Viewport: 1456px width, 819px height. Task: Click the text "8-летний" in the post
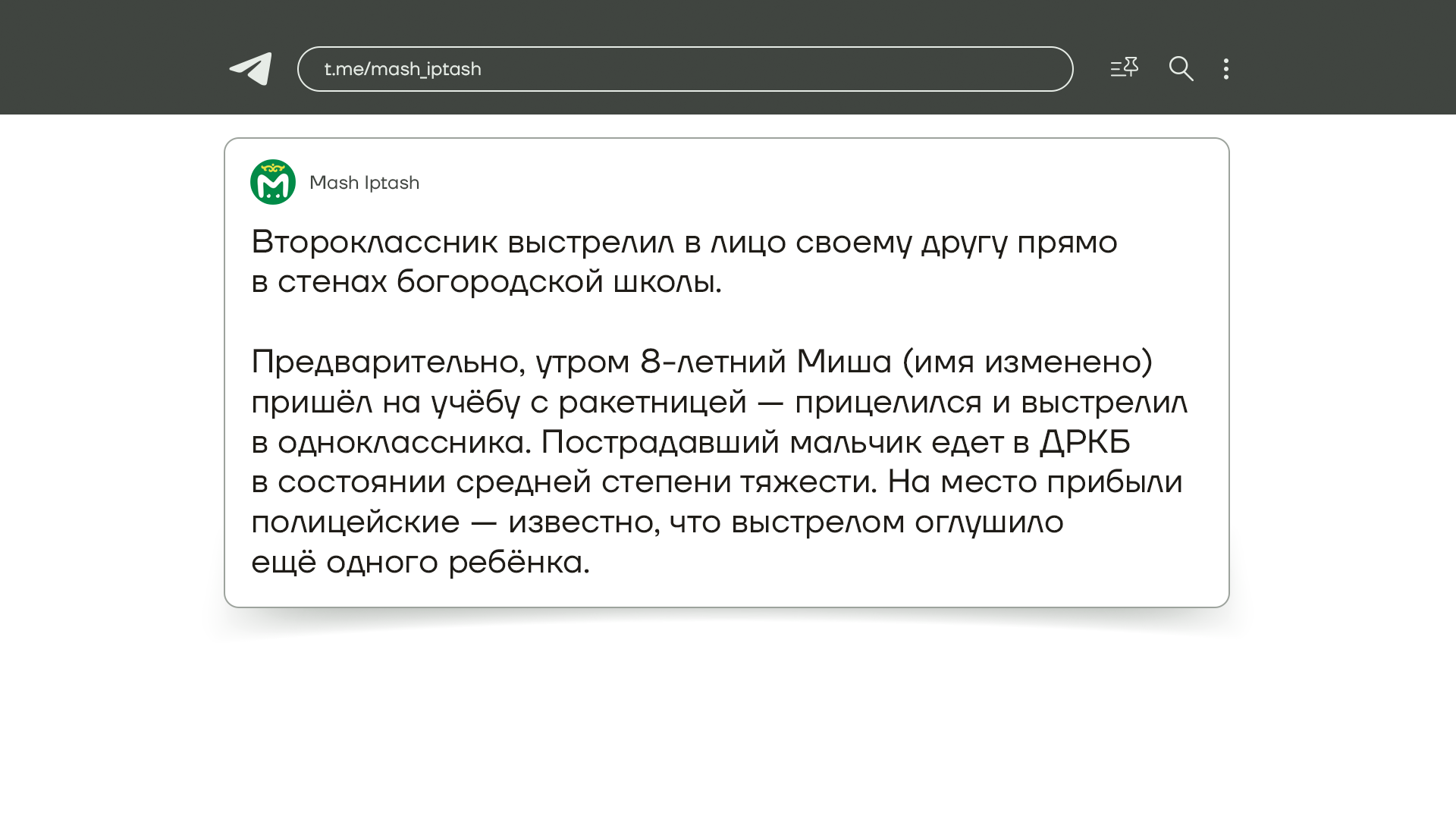tap(713, 362)
